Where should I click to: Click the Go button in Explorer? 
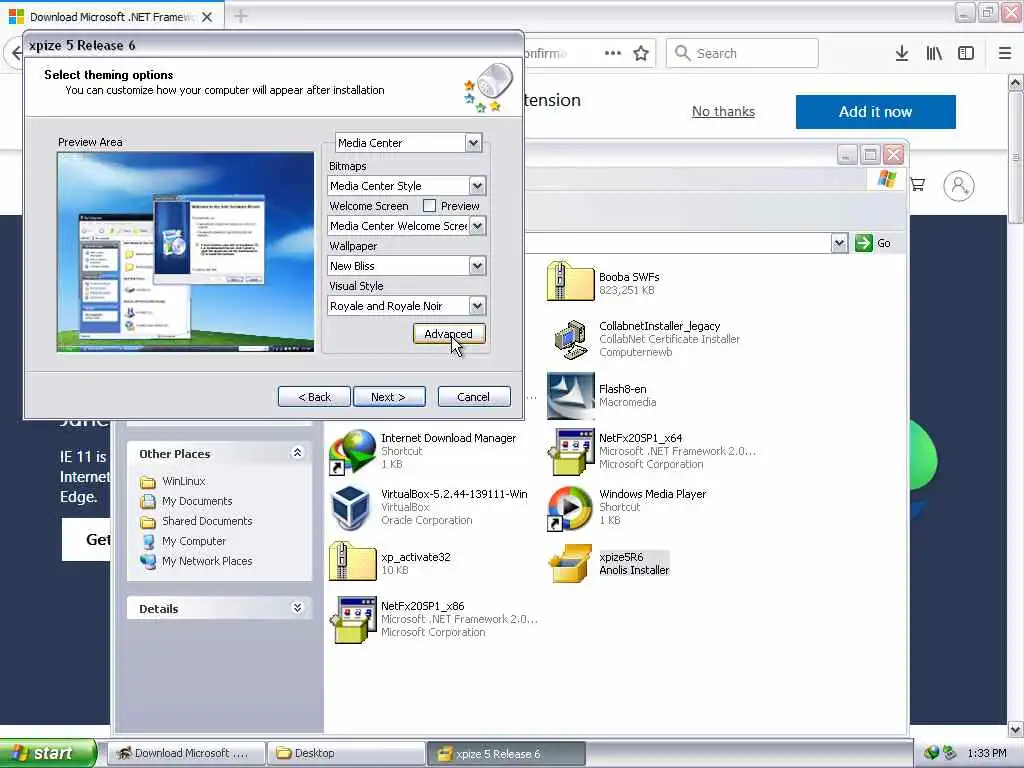873,243
